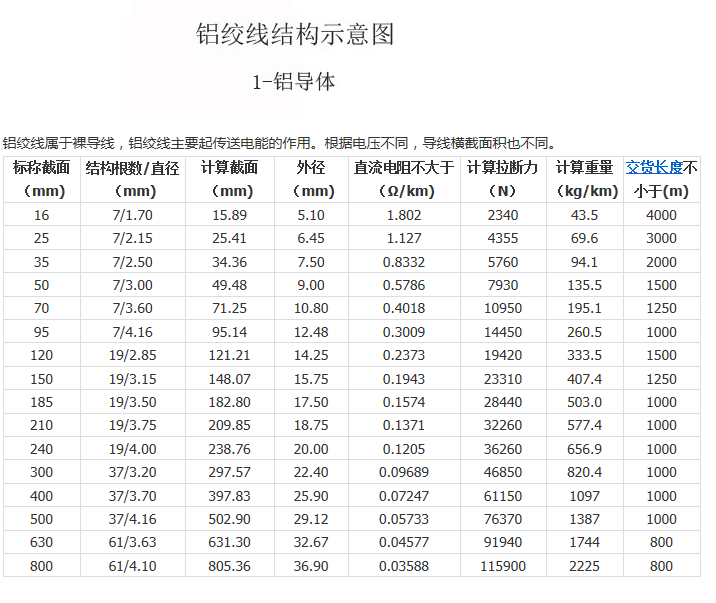Select weight value 407.4
This screenshot has height=603, width=716.
point(584,379)
